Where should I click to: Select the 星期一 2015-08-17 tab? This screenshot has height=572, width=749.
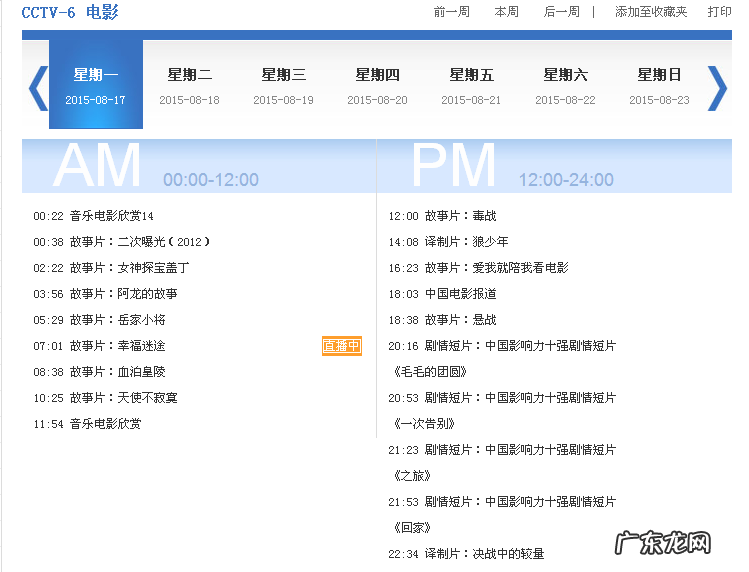[x=96, y=86]
